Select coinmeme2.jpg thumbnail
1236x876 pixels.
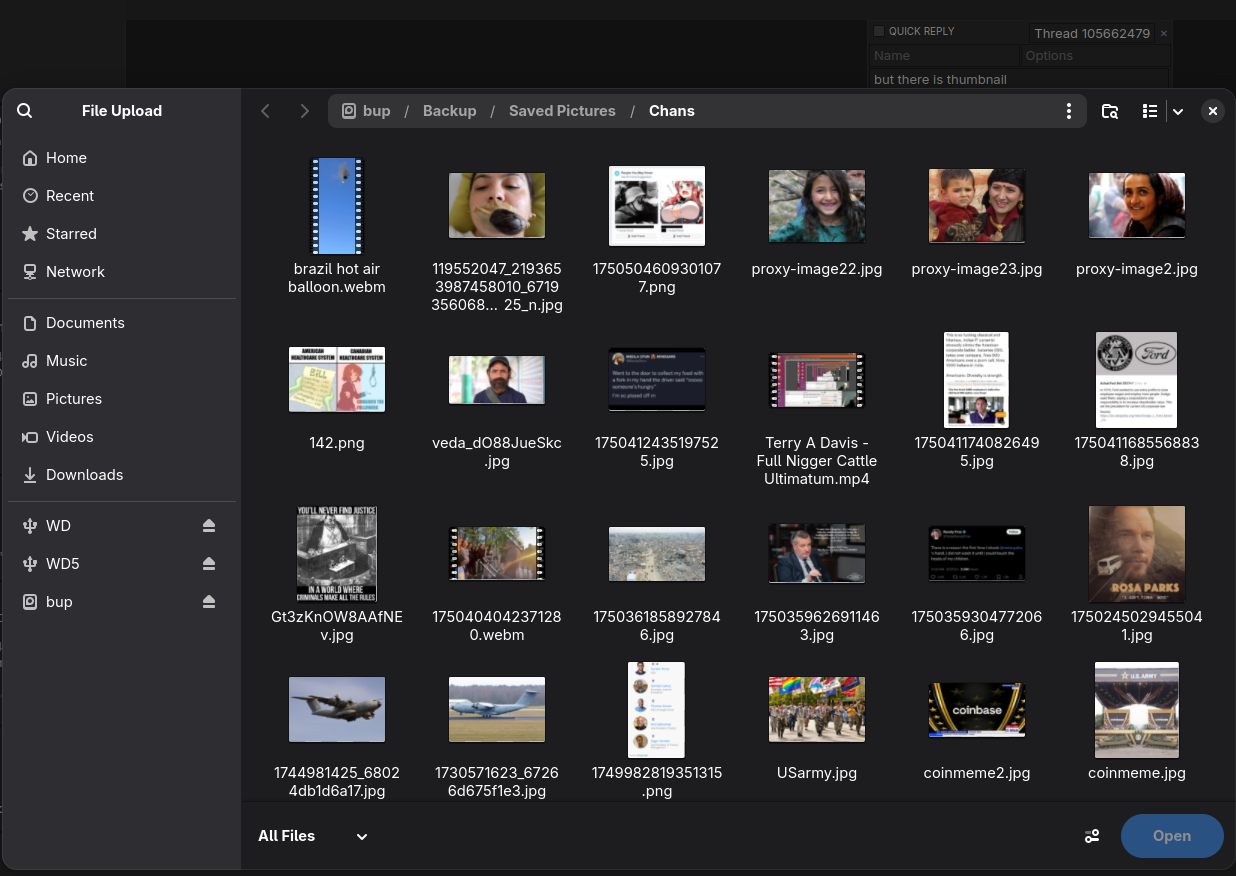pyautogui.click(x=977, y=709)
